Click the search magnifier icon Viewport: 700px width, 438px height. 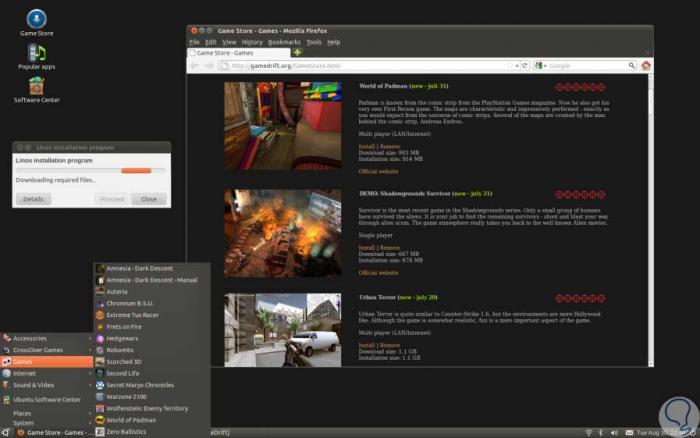point(632,66)
